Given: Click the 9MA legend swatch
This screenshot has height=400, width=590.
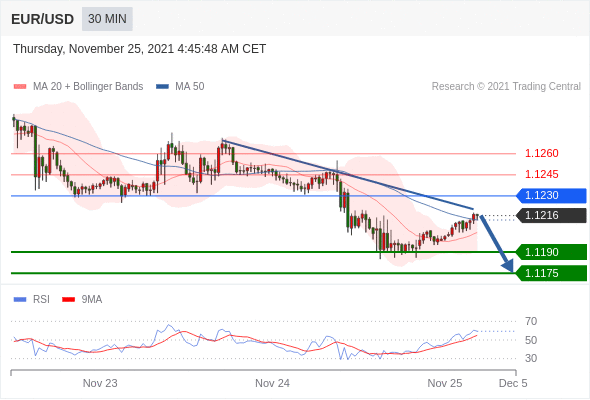Looking at the screenshot, I should coord(68,300).
